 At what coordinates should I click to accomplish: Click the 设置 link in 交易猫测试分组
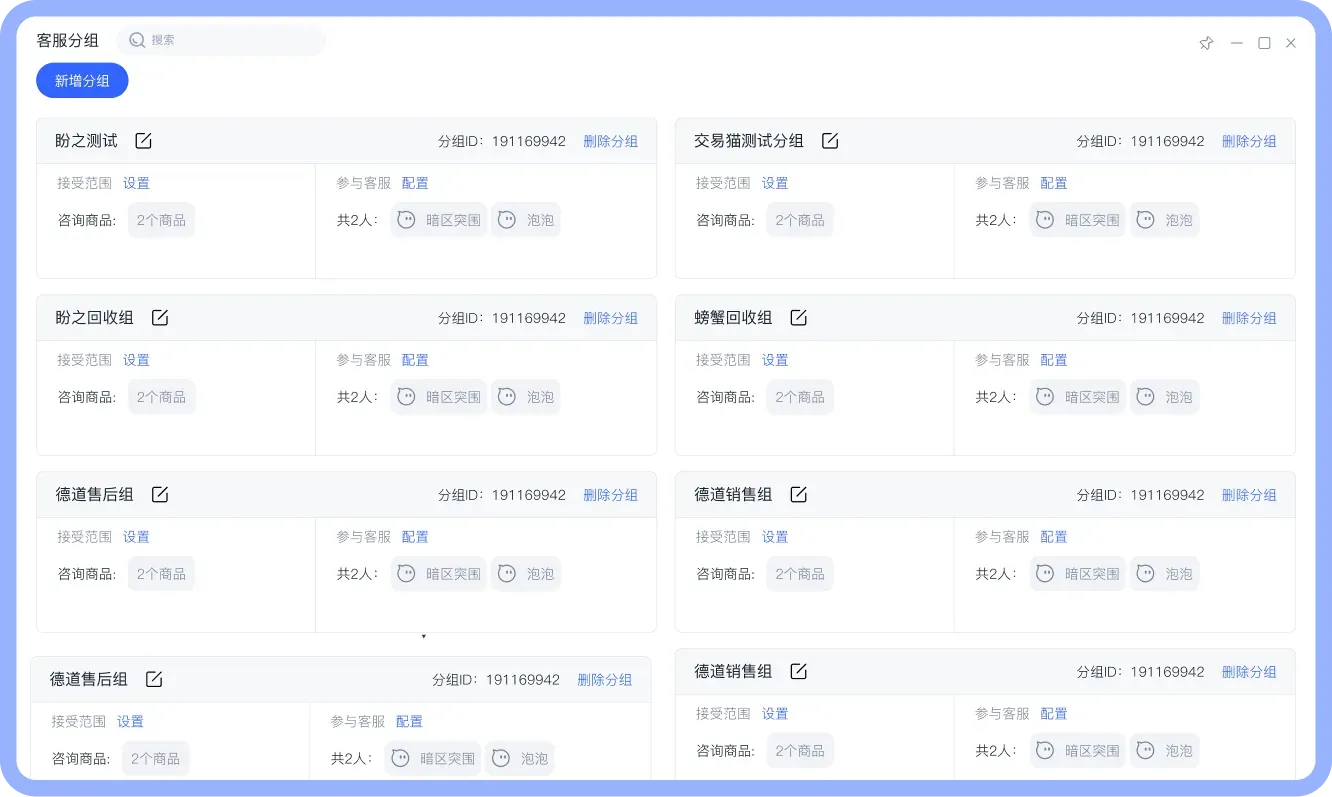coord(775,183)
